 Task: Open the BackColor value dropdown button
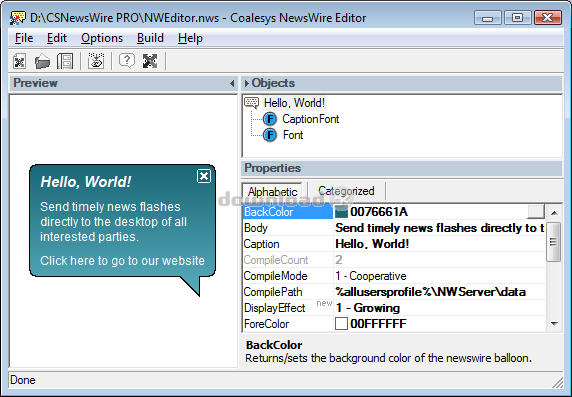point(536,212)
